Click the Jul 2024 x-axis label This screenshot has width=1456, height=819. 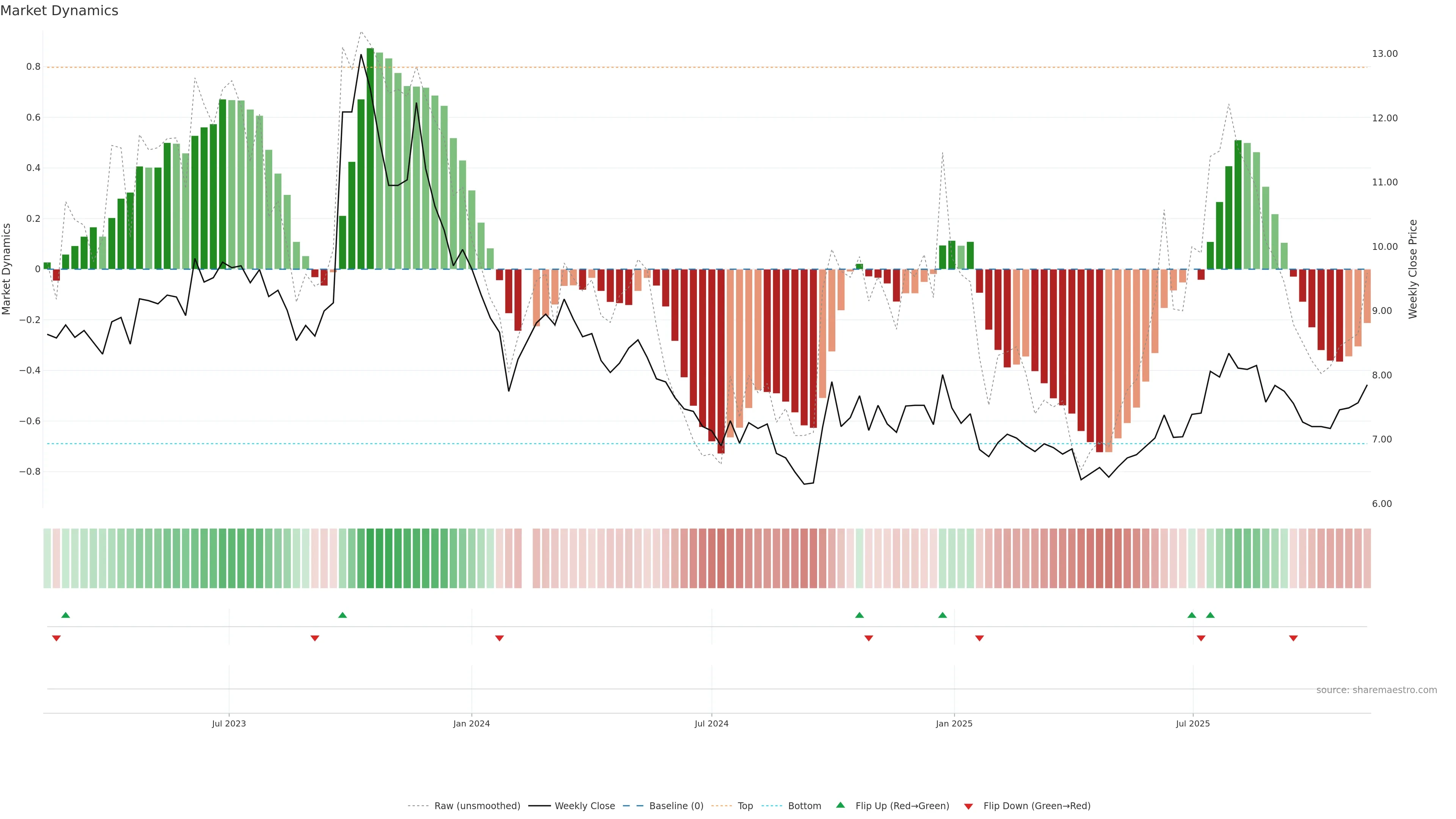click(712, 723)
